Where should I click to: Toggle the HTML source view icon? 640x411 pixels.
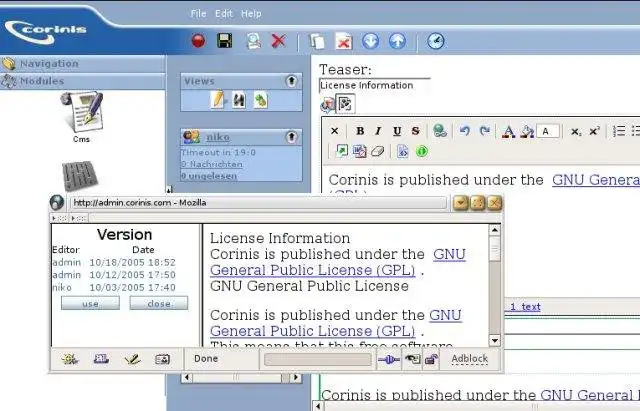click(402, 151)
